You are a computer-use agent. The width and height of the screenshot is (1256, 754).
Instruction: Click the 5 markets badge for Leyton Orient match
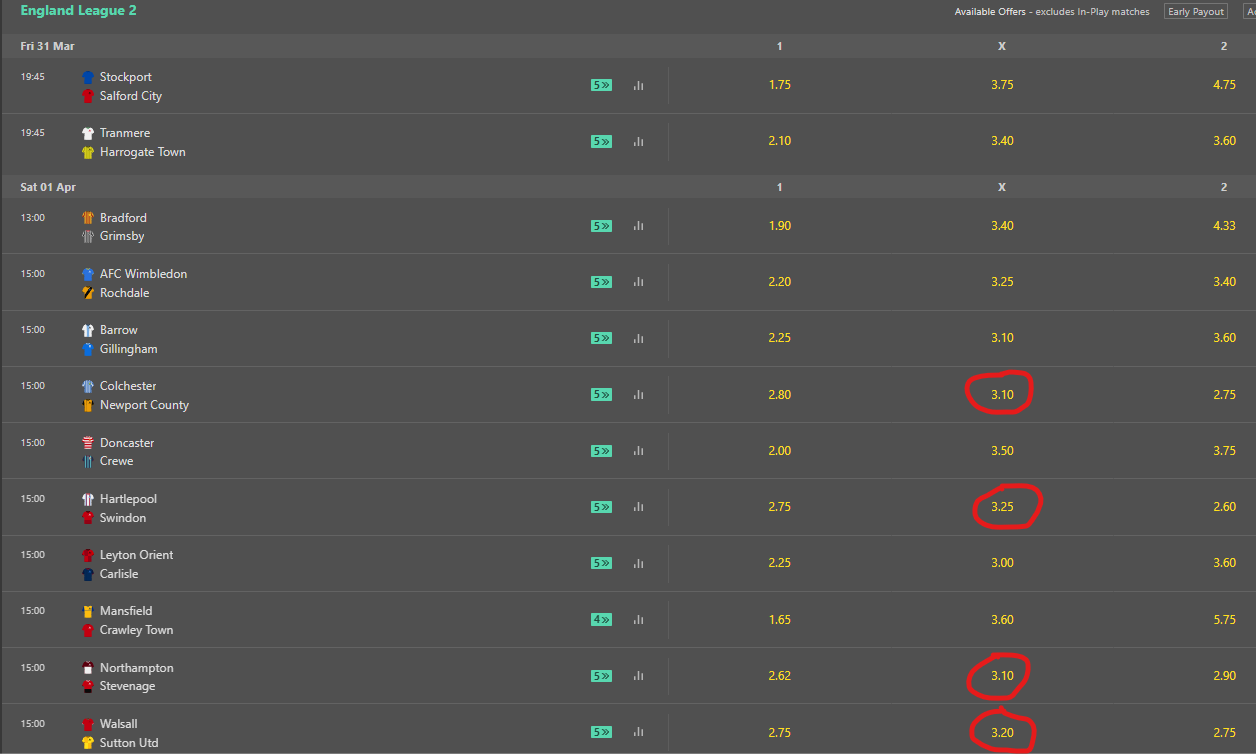601,563
